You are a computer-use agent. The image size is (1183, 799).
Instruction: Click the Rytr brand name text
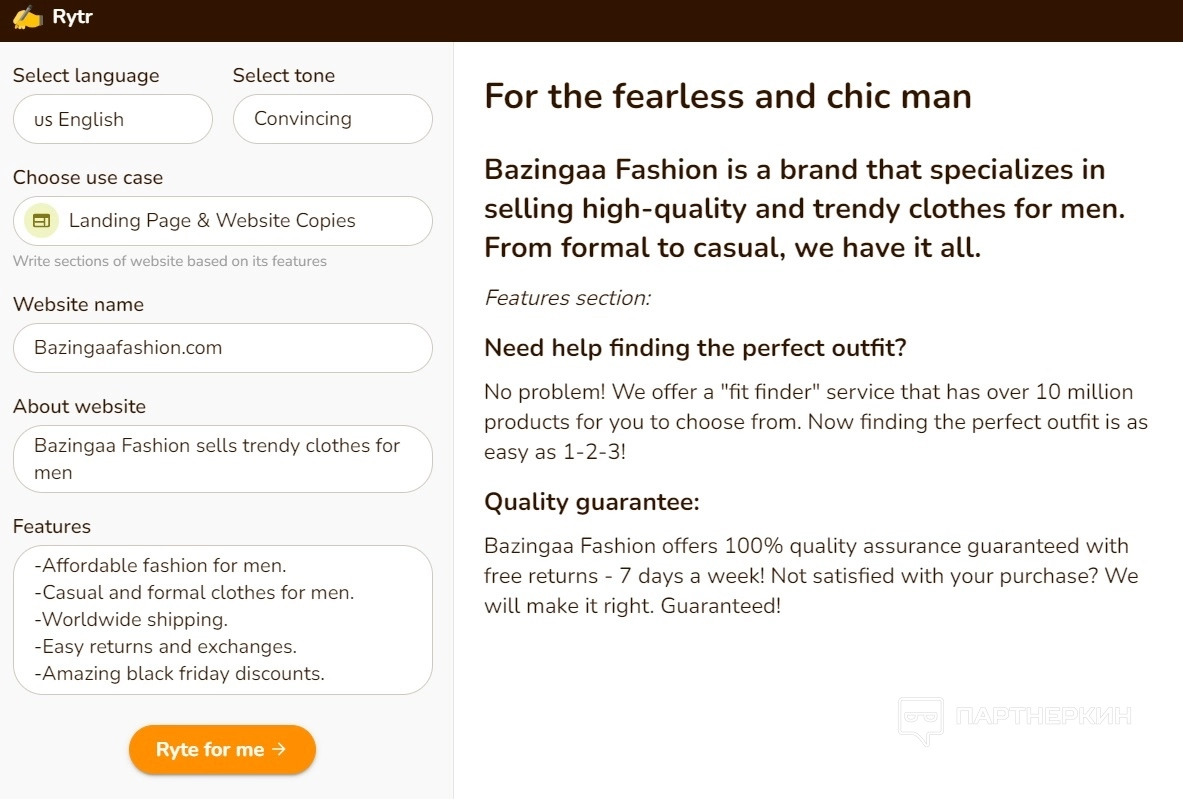click(x=72, y=17)
